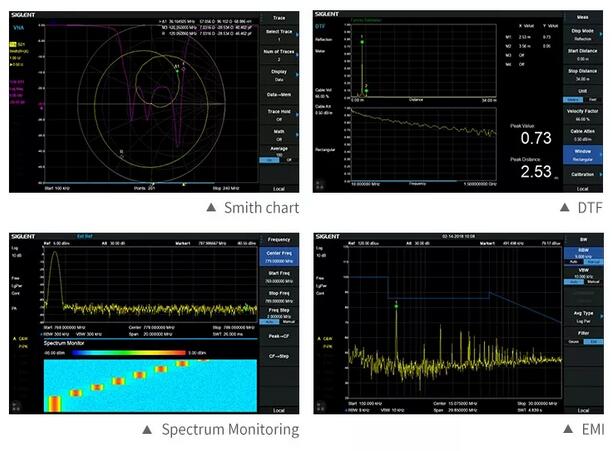The image size is (612, 451).
Task: Click the SIGLENT logo on the Spectrum Monitoring screen
Action: (x=24, y=237)
